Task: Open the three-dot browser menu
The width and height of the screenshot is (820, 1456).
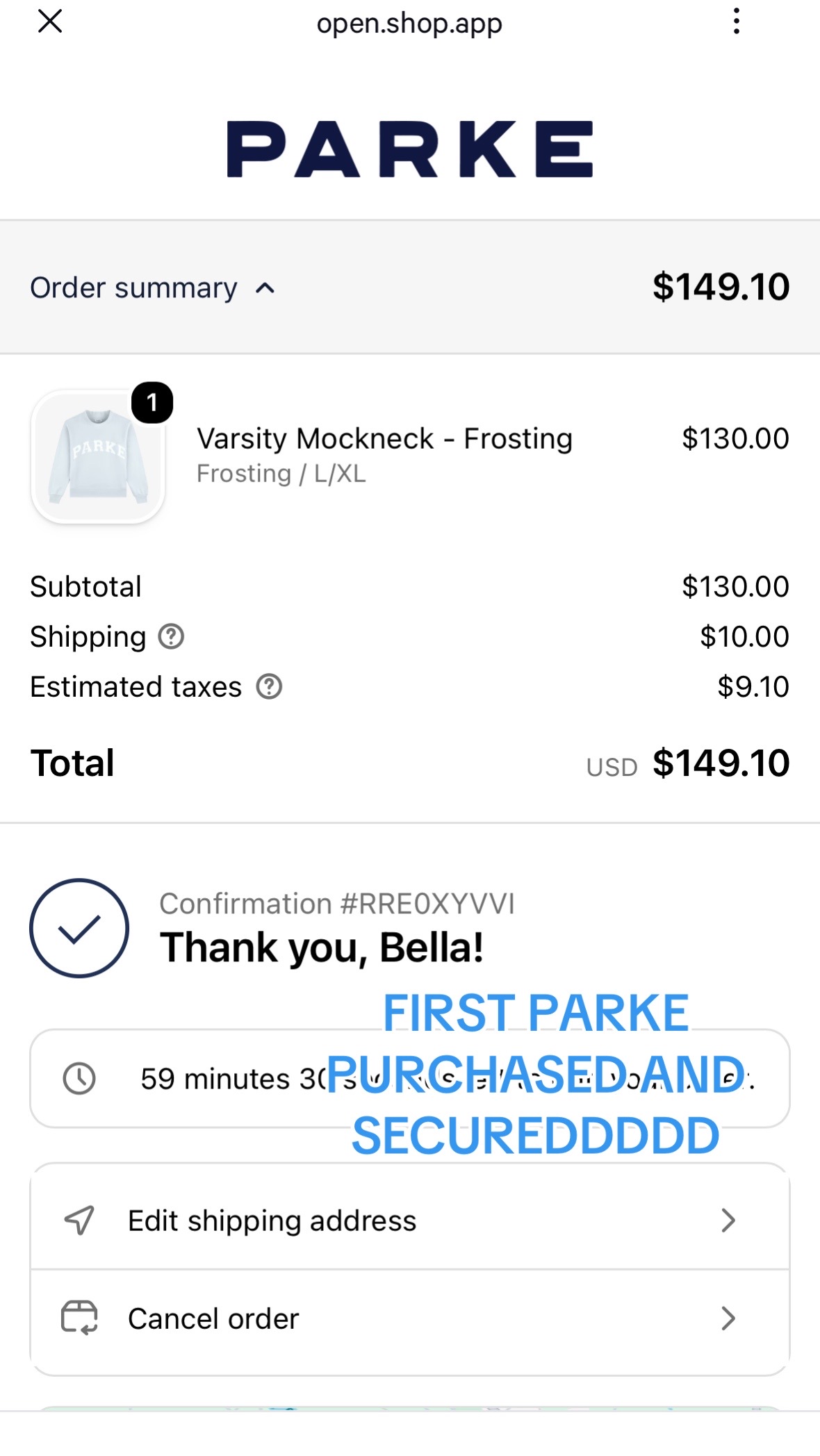Action: [736, 22]
